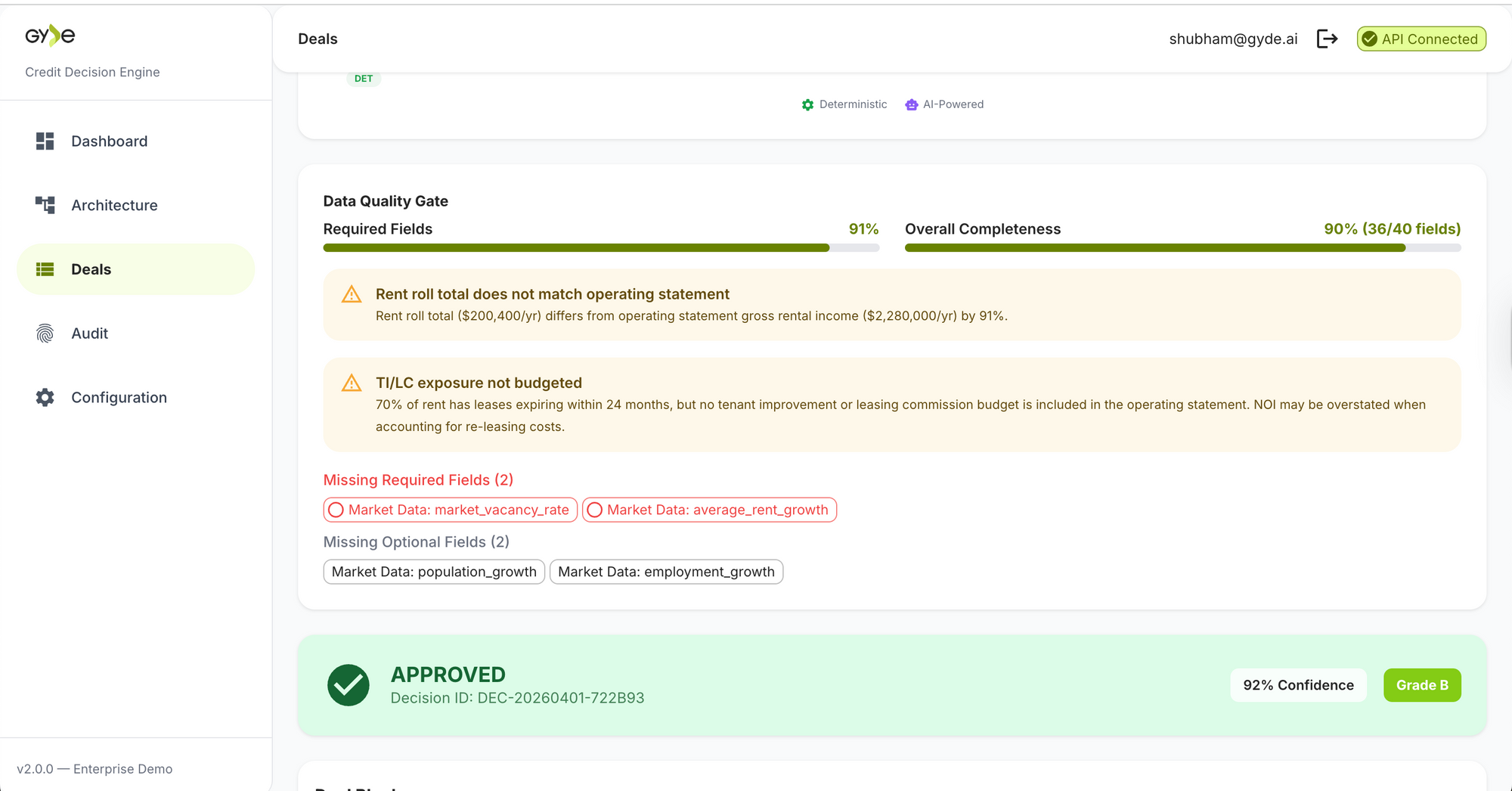Click the TI/LC exposure warning triangle
Screen dimensions: 1512x791
[x=352, y=383]
